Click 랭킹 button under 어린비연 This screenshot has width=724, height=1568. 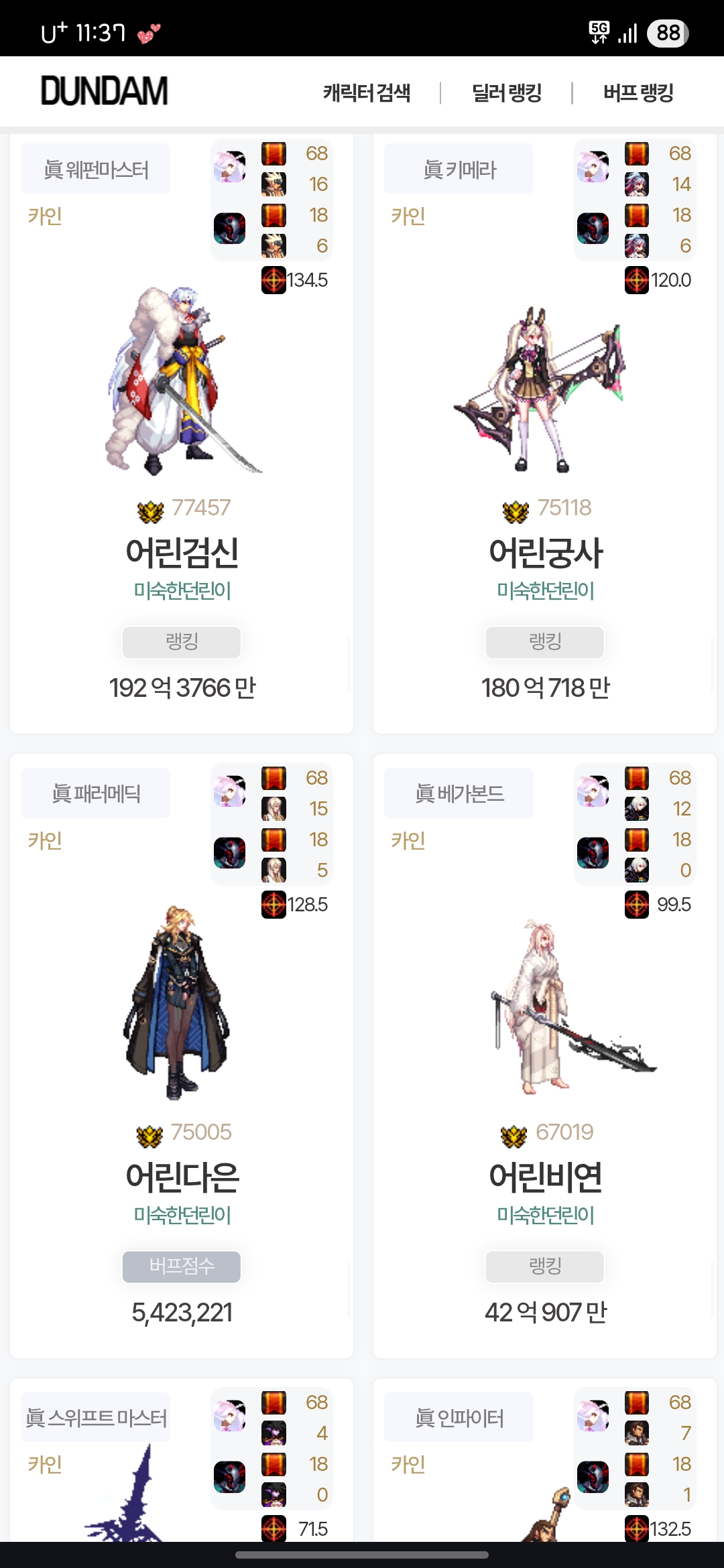pyautogui.click(x=545, y=1266)
